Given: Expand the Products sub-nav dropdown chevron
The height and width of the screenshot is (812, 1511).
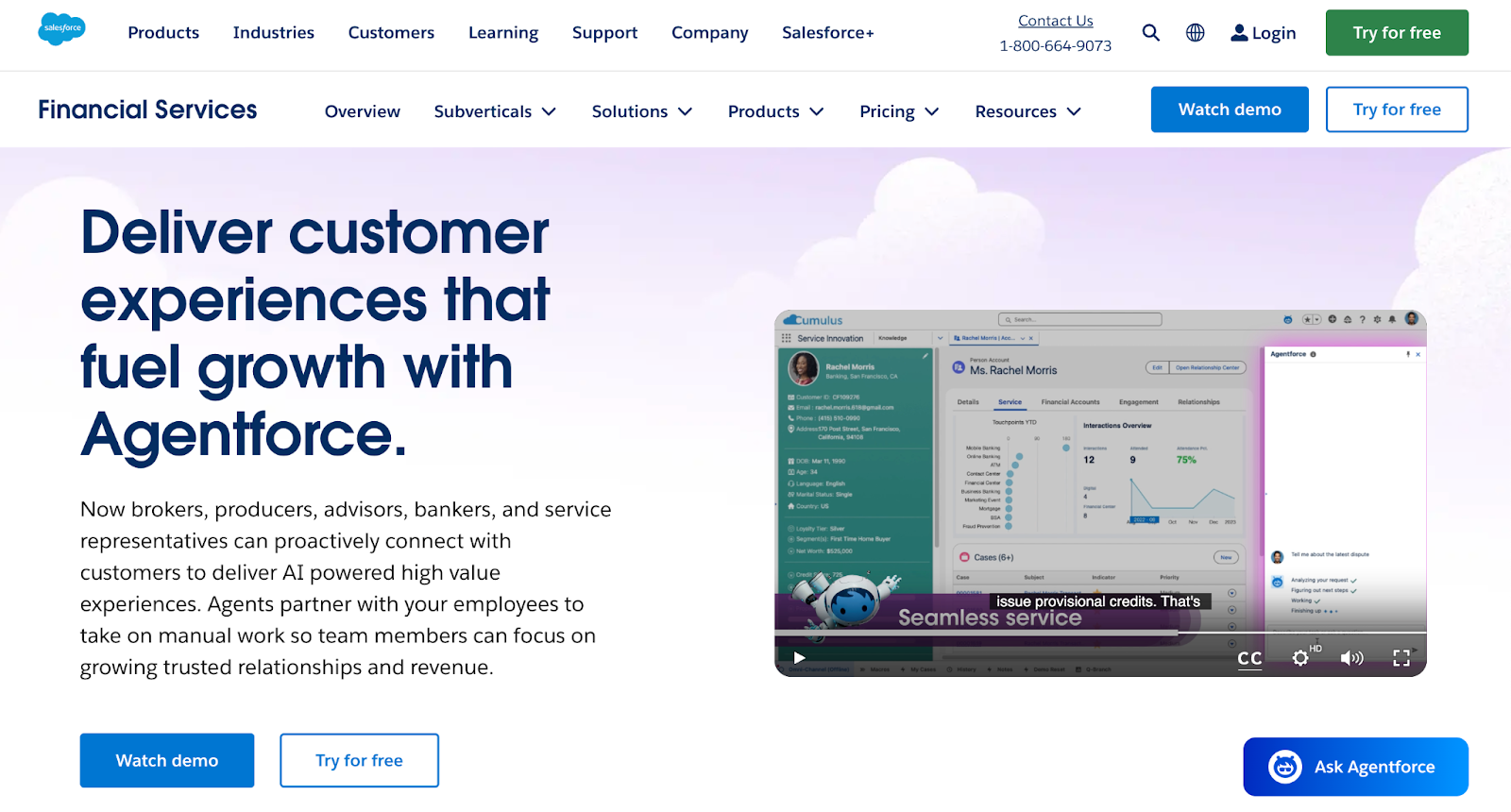Looking at the screenshot, I should (x=817, y=111).
